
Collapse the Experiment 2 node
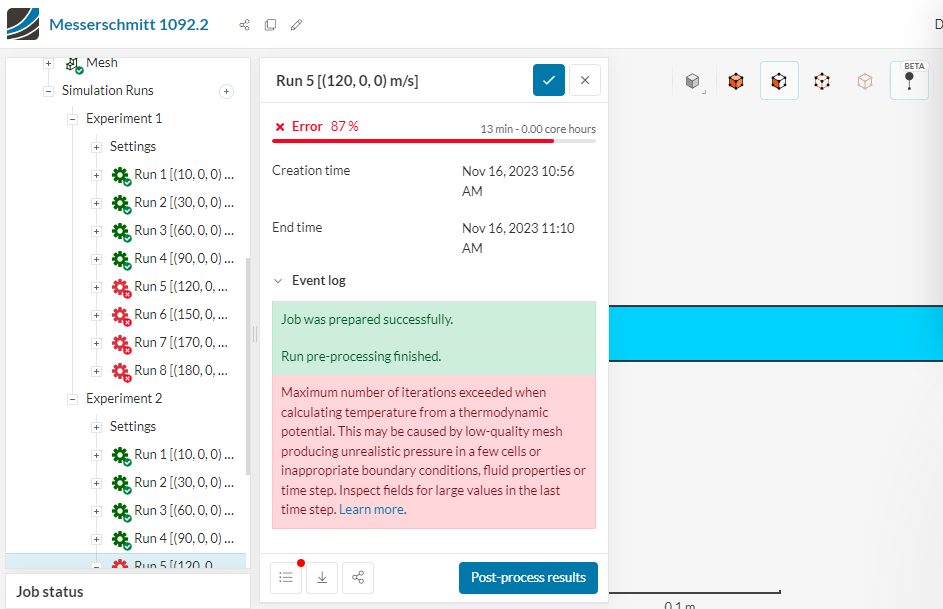click(72, 399)
